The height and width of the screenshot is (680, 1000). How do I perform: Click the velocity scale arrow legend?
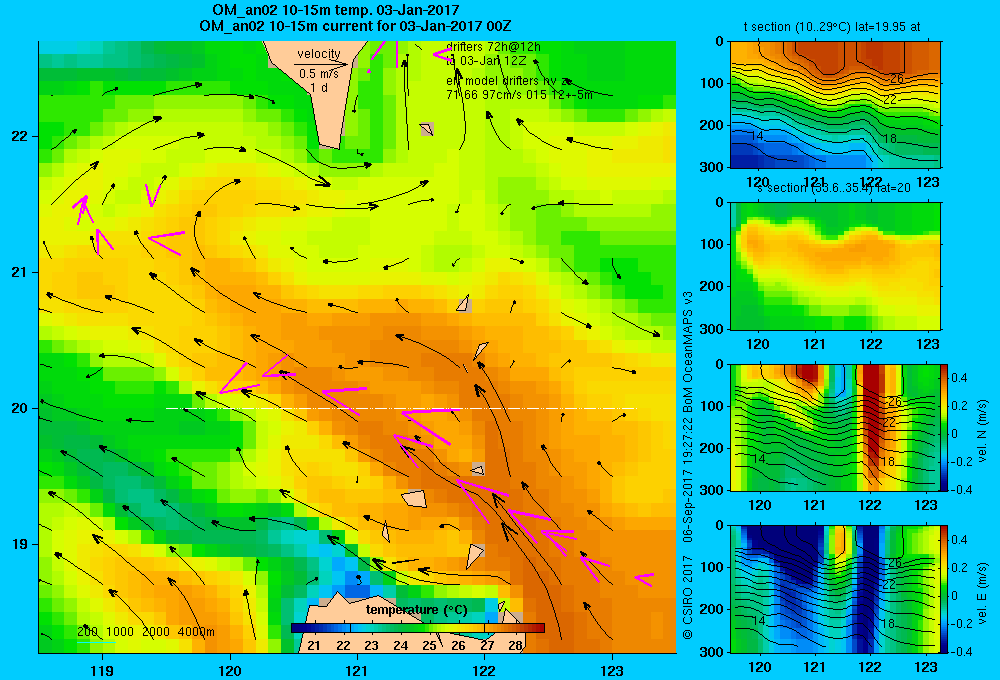coord(322,64)
